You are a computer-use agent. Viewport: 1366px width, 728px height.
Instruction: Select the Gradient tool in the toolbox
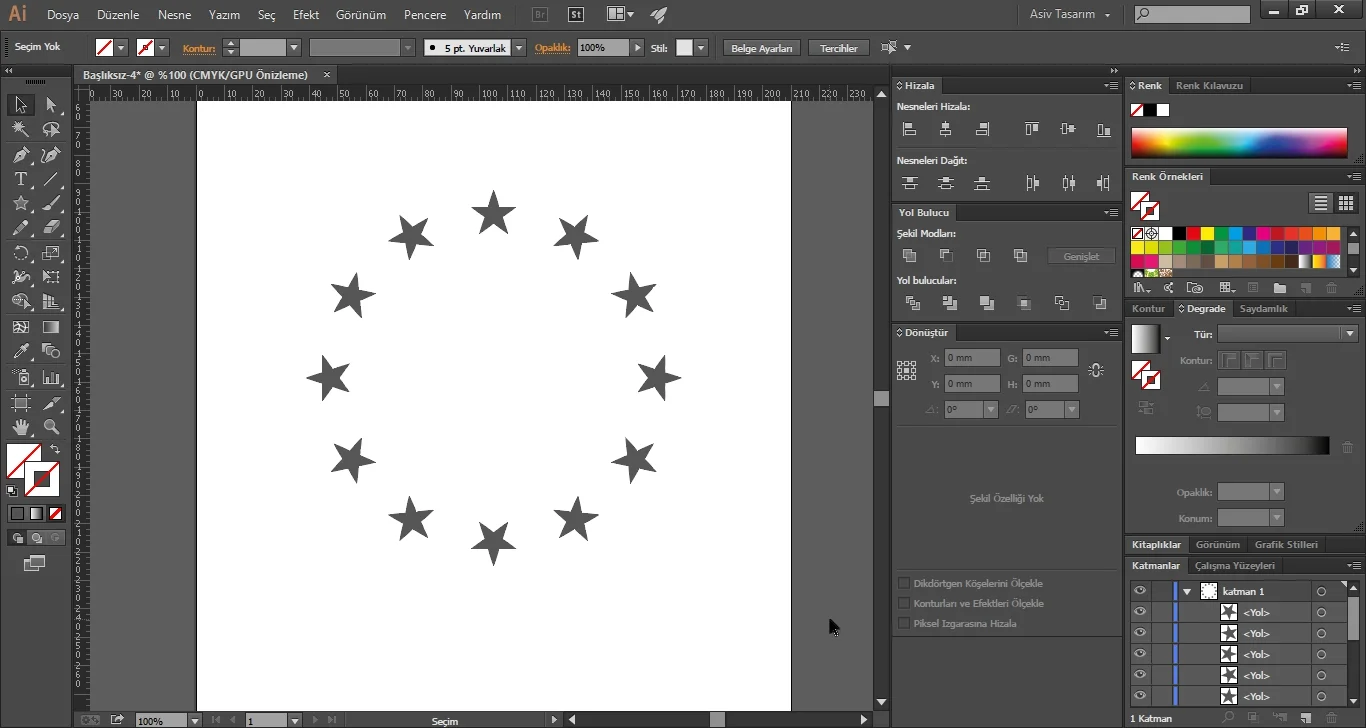(x=51, y=327)
